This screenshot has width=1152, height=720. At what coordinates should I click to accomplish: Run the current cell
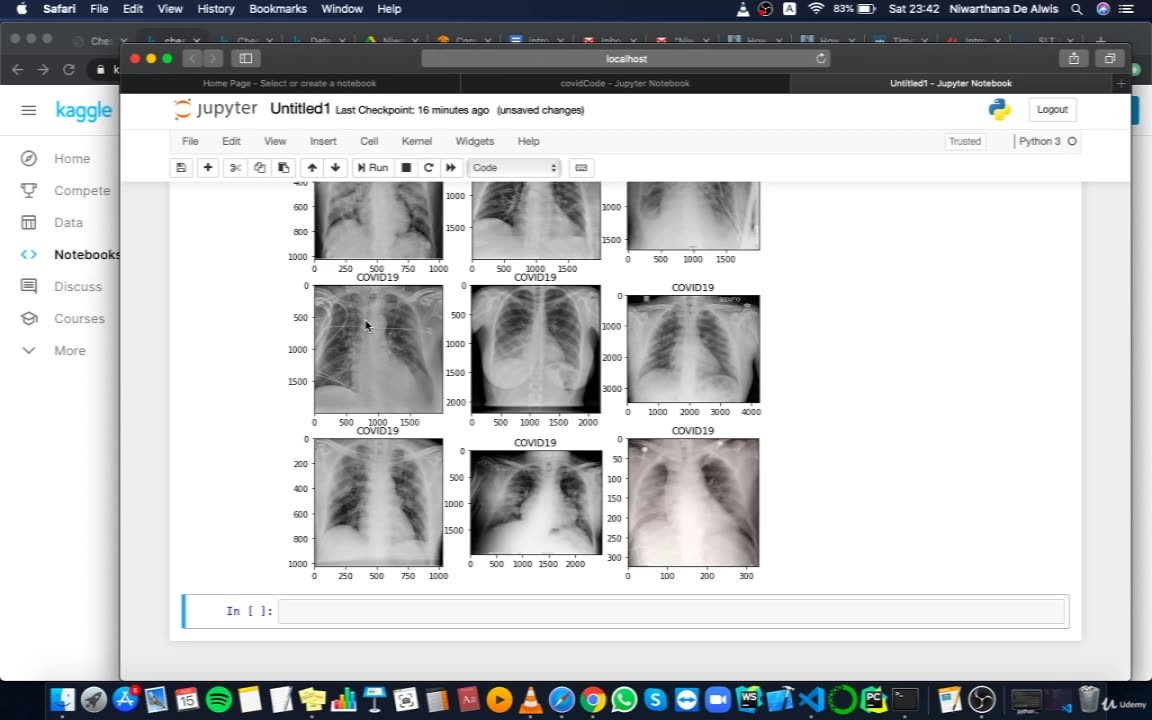coord(372,168)
